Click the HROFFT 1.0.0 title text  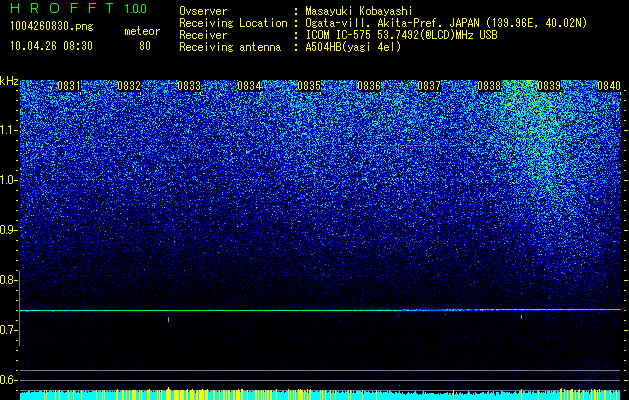(x=79, y=8)
